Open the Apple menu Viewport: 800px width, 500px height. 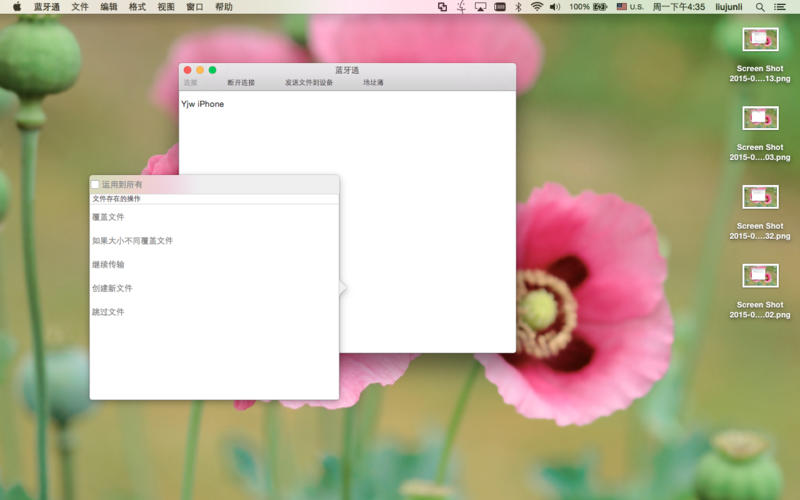(x=17, y=7)
